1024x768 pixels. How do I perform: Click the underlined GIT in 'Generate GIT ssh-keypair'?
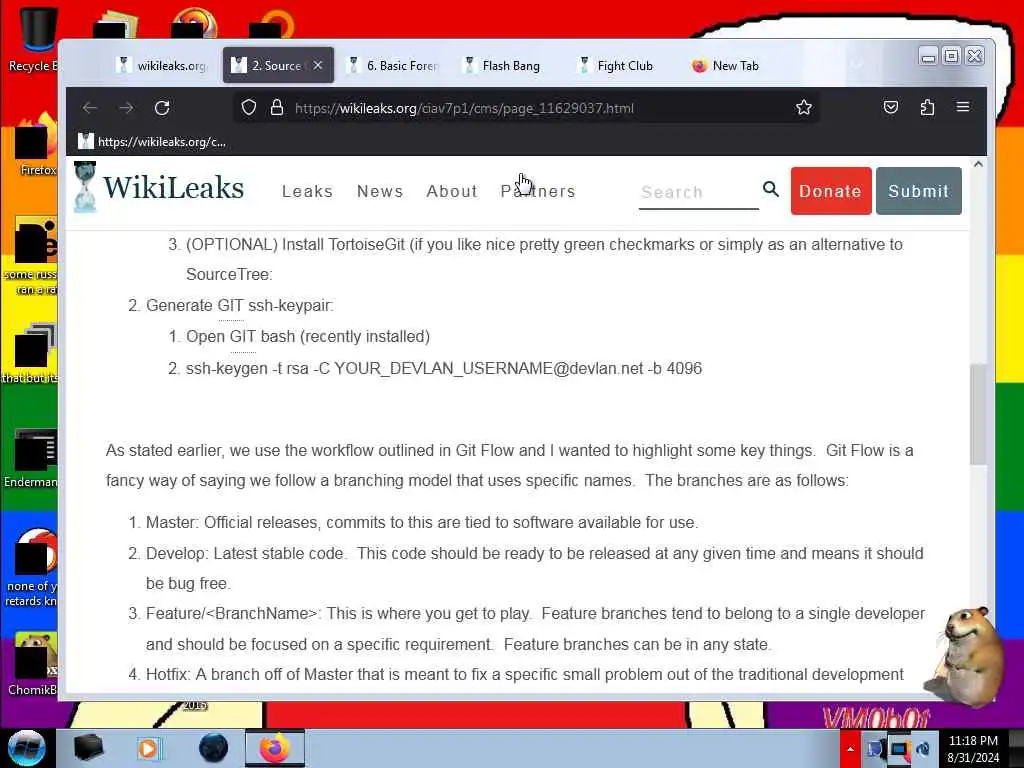(x=231, y=306)
